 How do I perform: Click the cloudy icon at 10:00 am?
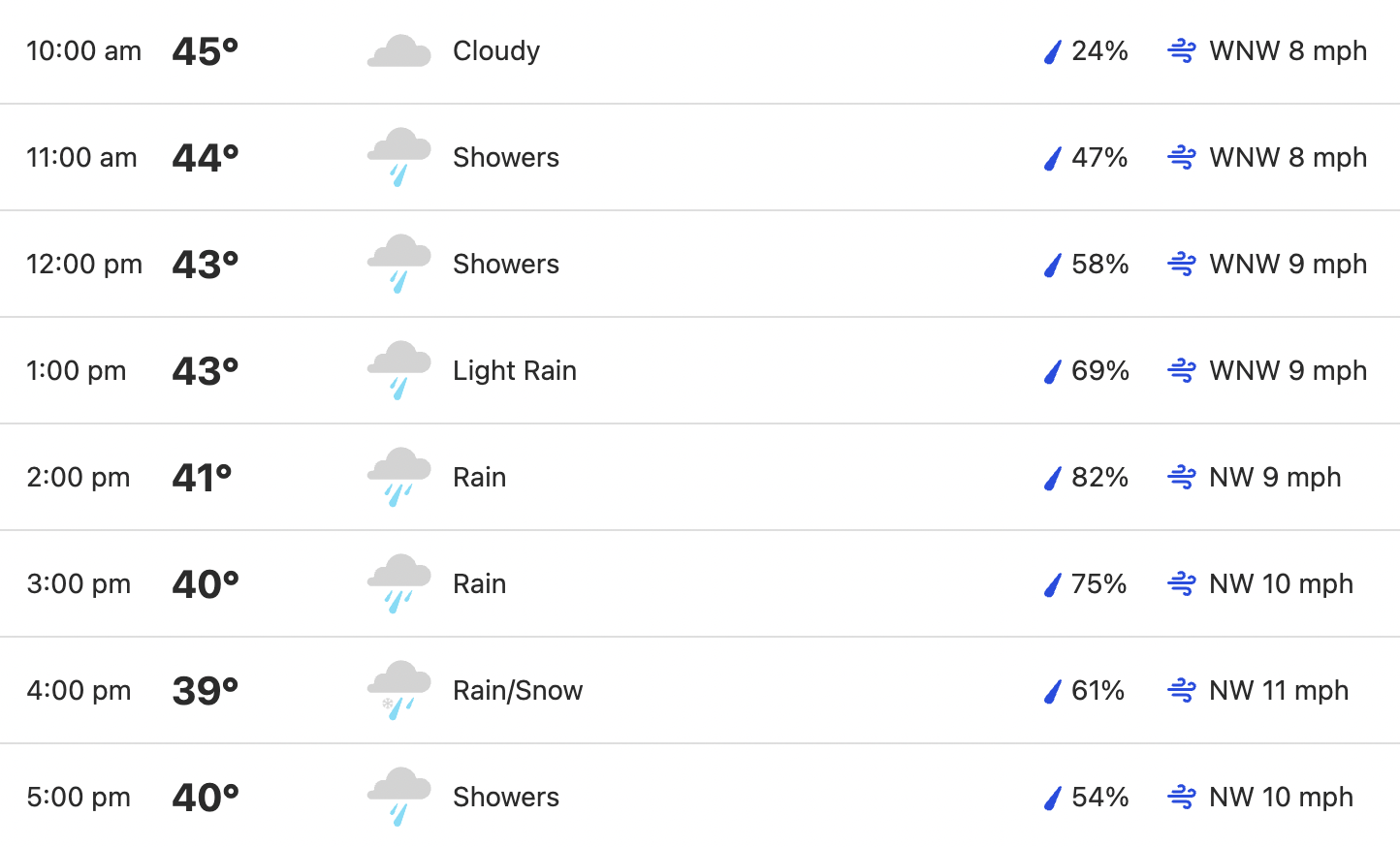[x=398, y=50]
